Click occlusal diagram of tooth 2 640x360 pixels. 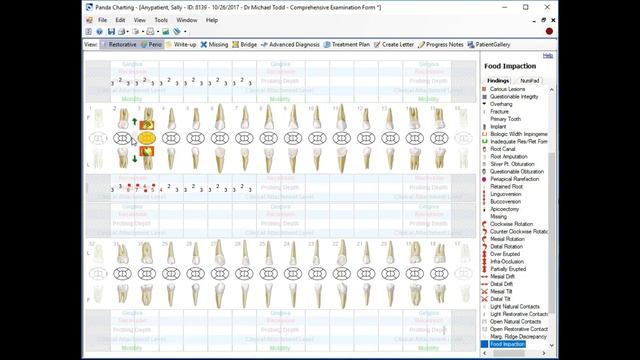pos(122,138)
